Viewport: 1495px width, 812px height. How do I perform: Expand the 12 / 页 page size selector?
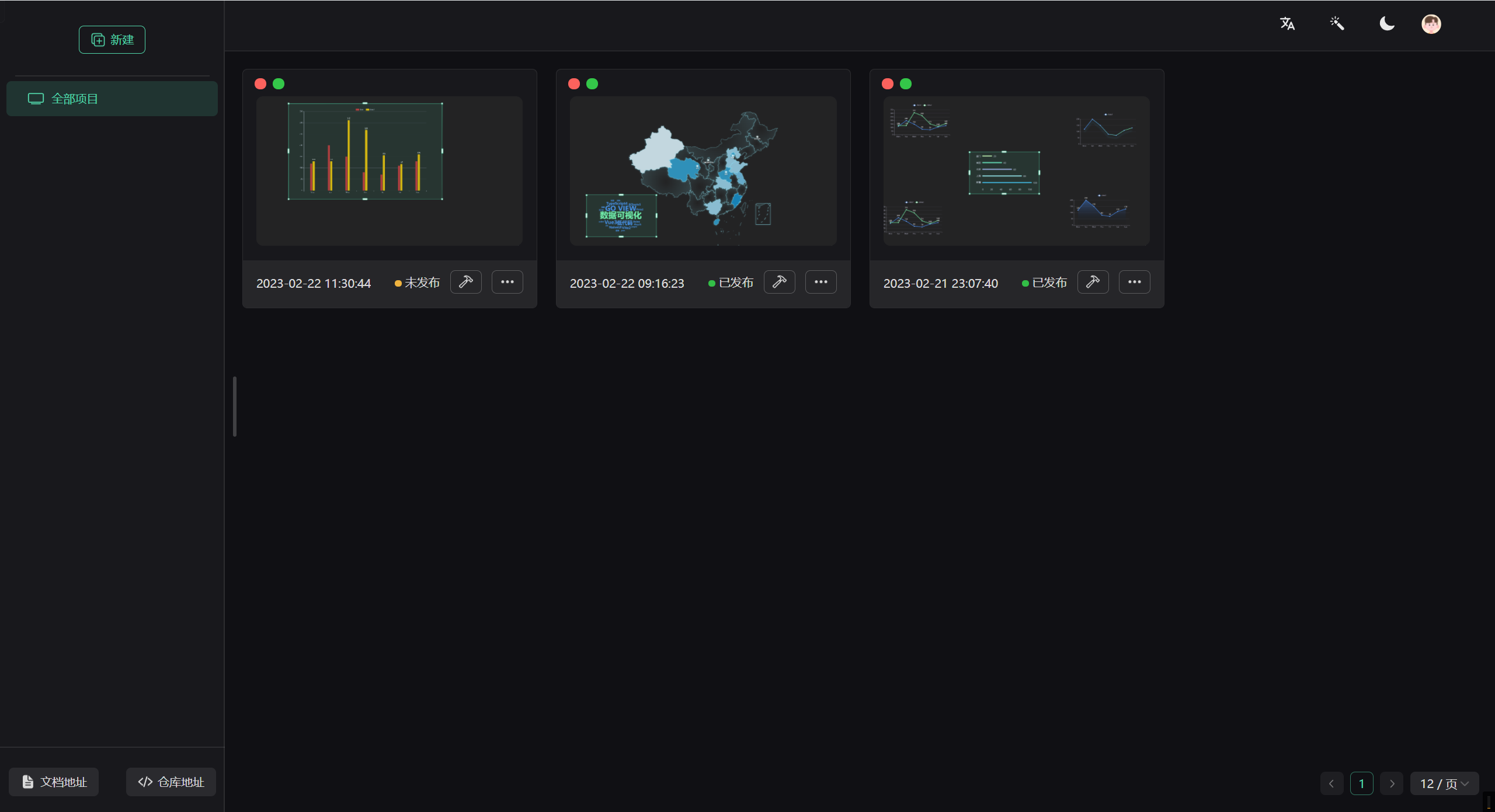(x=1444, y=783)
